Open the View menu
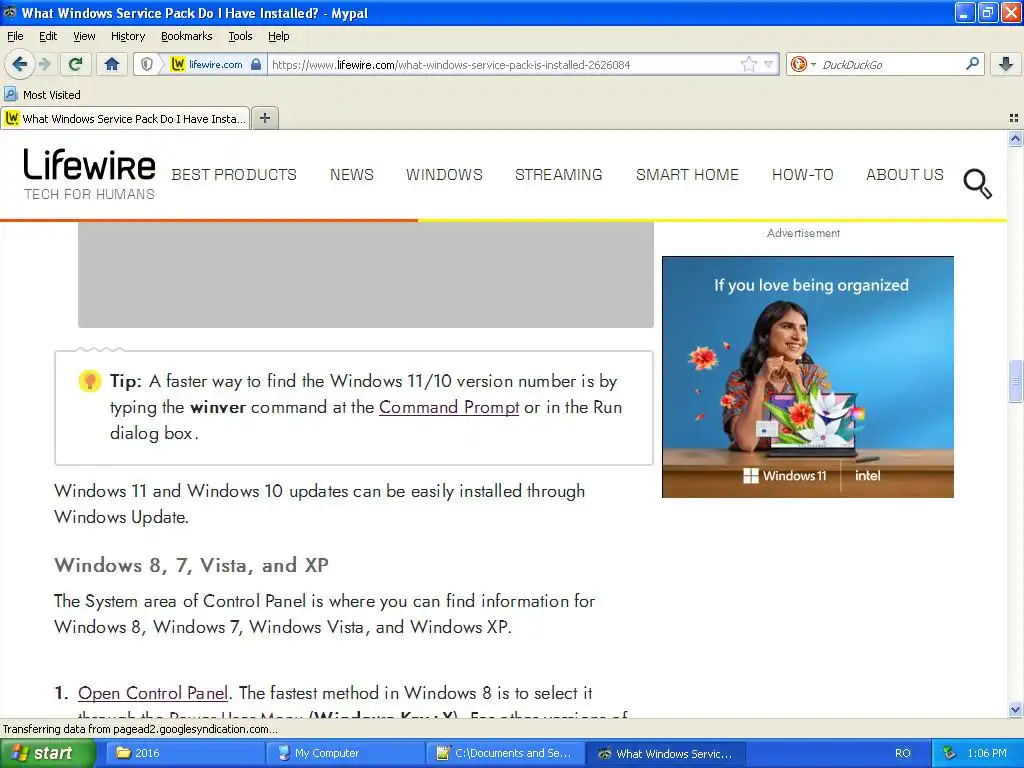Image resolution: width=1024 pixels, height=768 pixels. (x=84, y=36)
